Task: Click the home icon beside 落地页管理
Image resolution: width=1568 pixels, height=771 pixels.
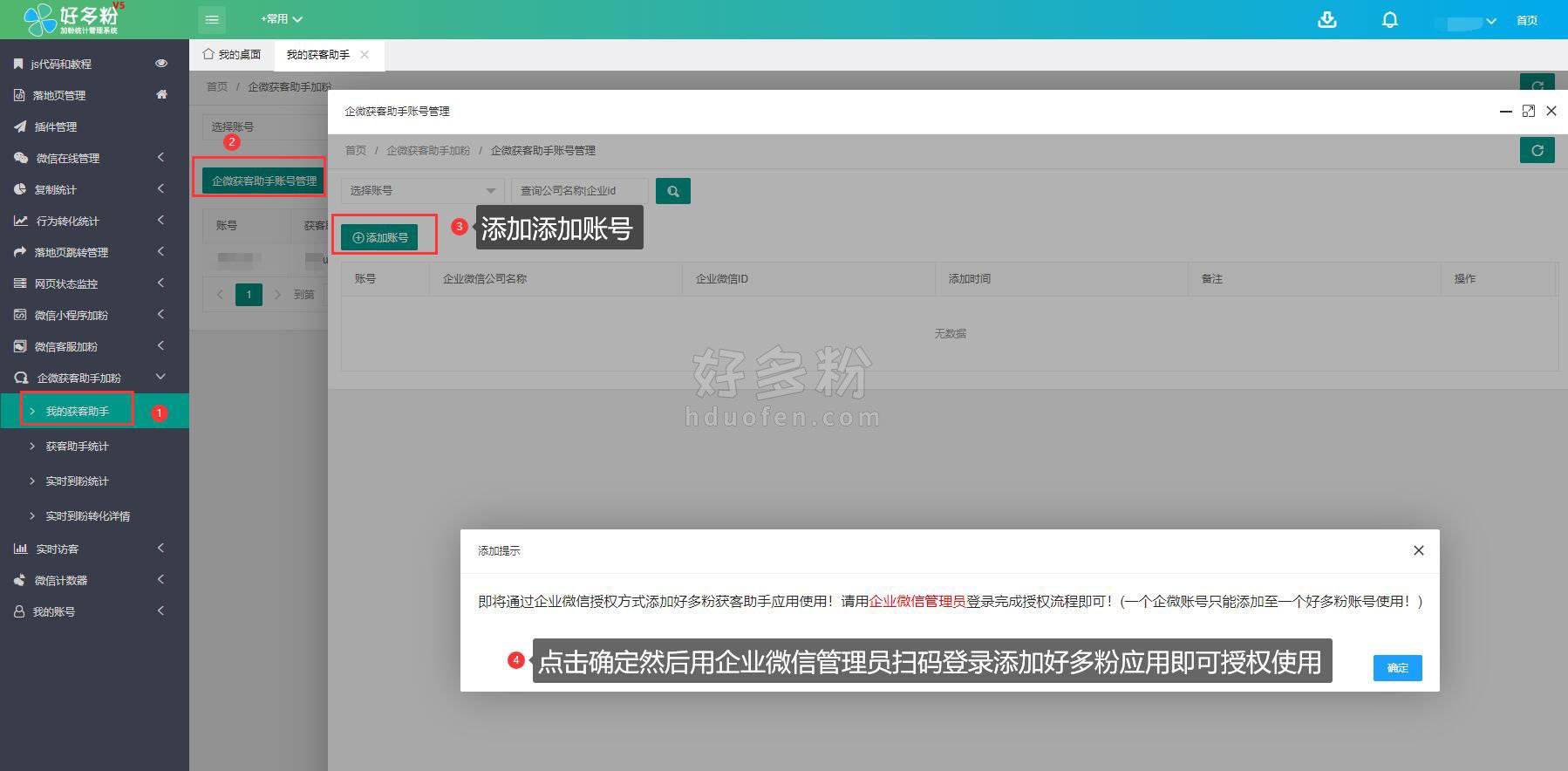Action: (161, 94)
